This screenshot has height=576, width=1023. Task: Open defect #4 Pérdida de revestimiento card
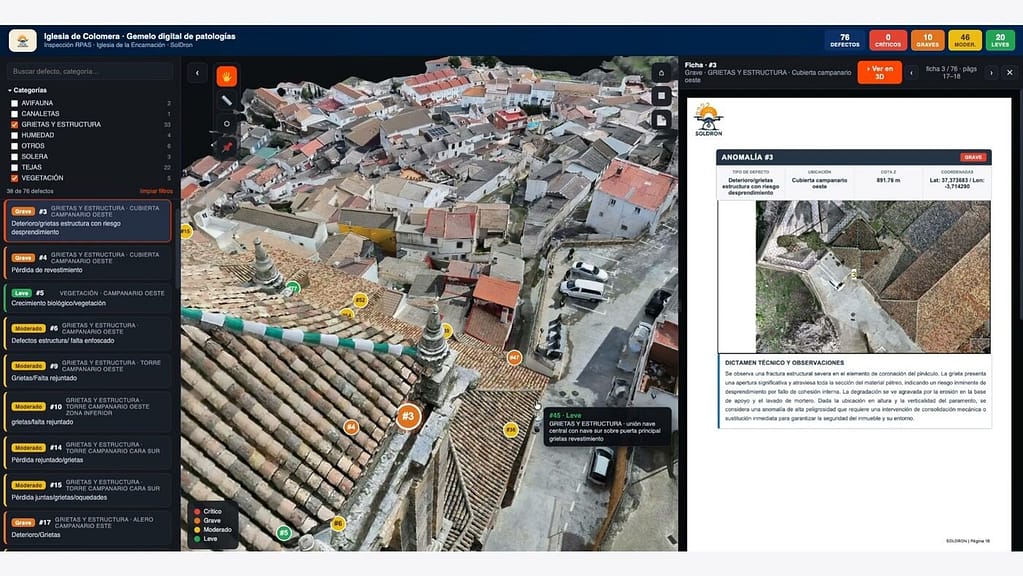(x=88, y=263)
